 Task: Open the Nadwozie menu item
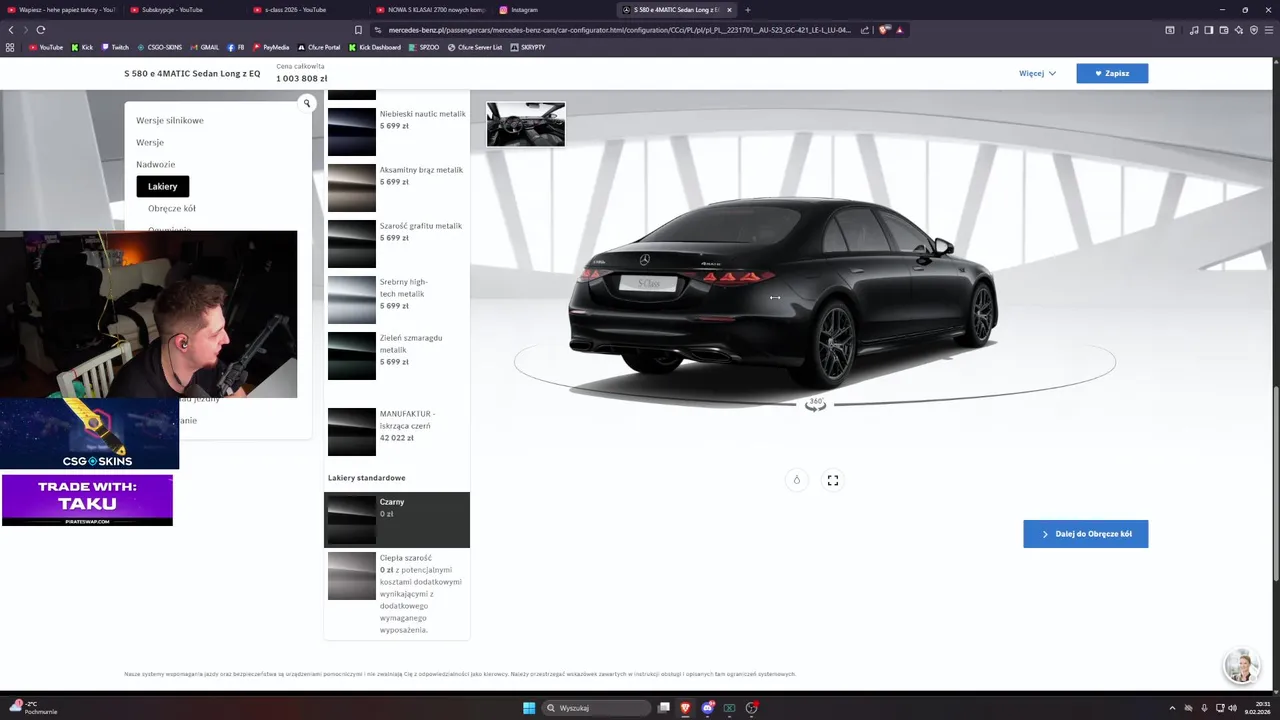pos(156,164)
